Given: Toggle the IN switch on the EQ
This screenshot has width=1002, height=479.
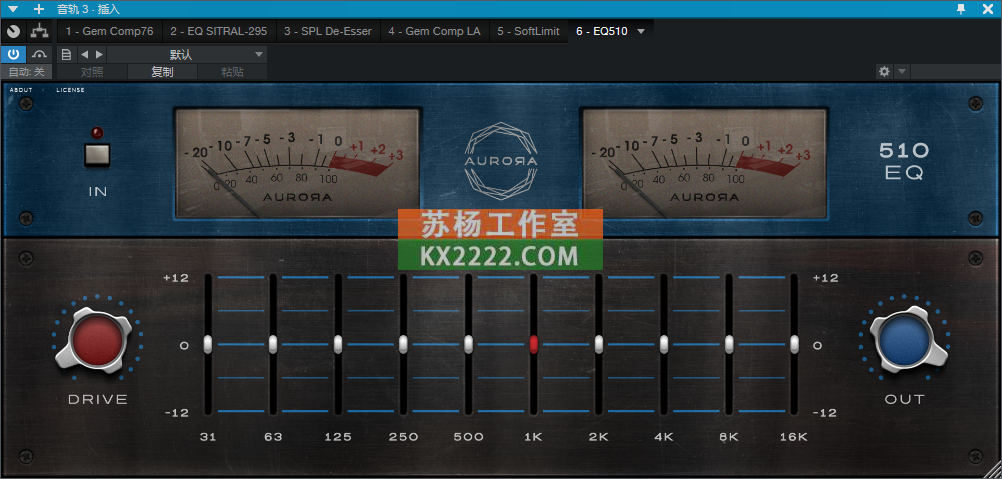Looking at the screenshot, I should 98,155.
